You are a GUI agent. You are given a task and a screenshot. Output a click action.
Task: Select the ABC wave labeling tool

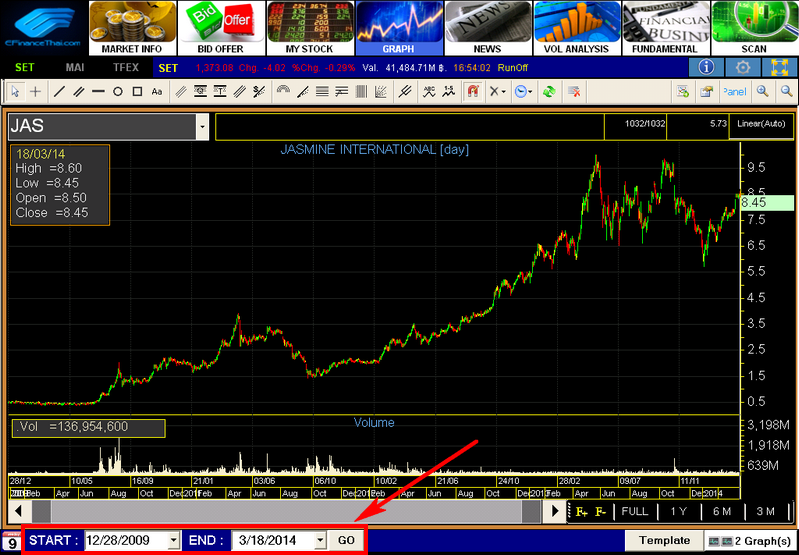pyautogui.click(x=430, y=92)
